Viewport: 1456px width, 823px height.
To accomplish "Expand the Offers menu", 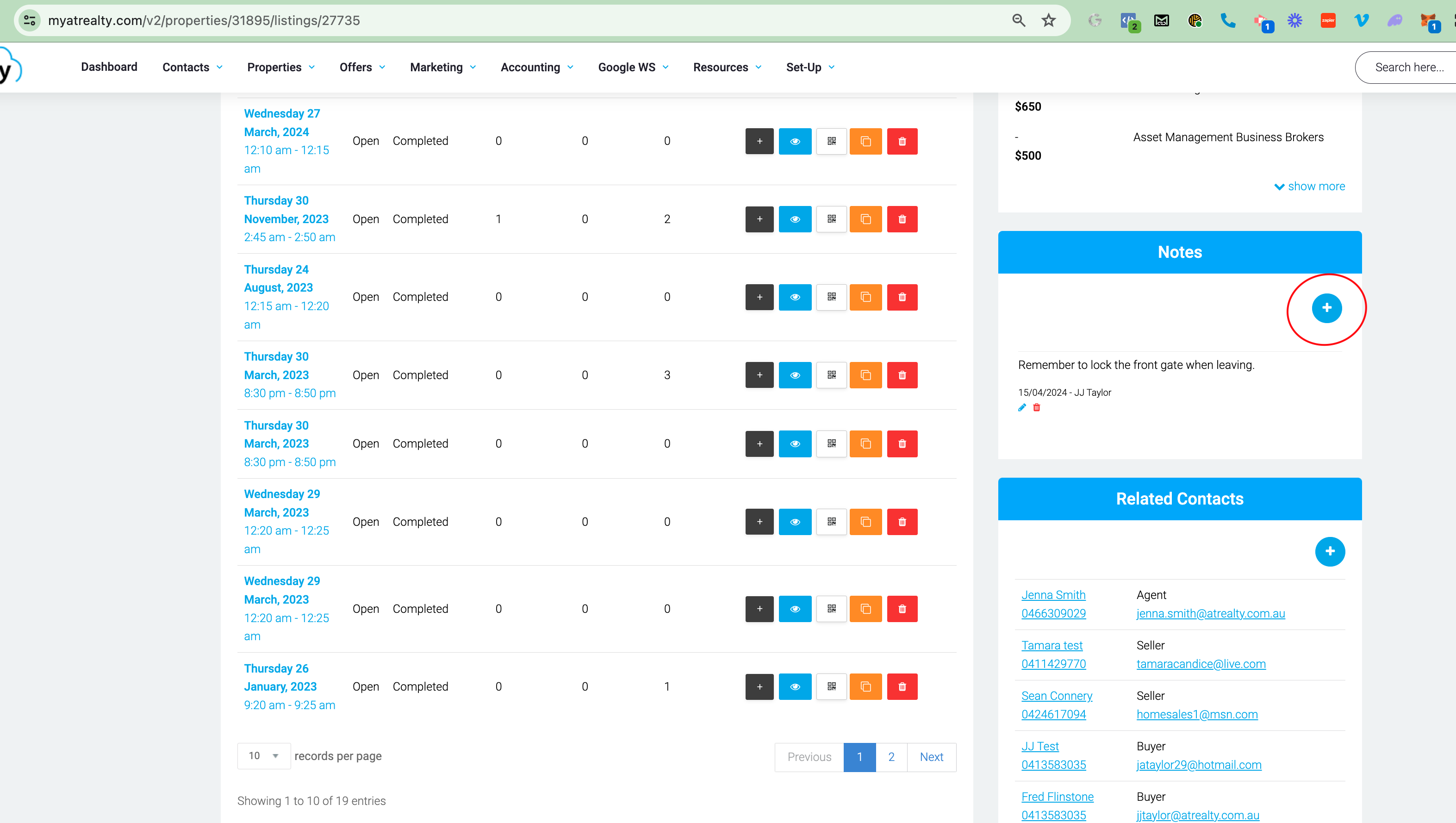I will (362, 67).
